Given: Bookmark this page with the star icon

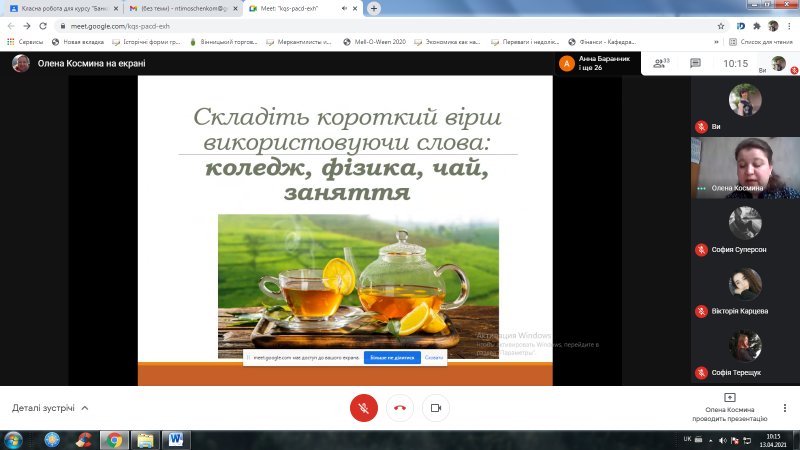Looking at the screenshot, I should coord(721,26).
